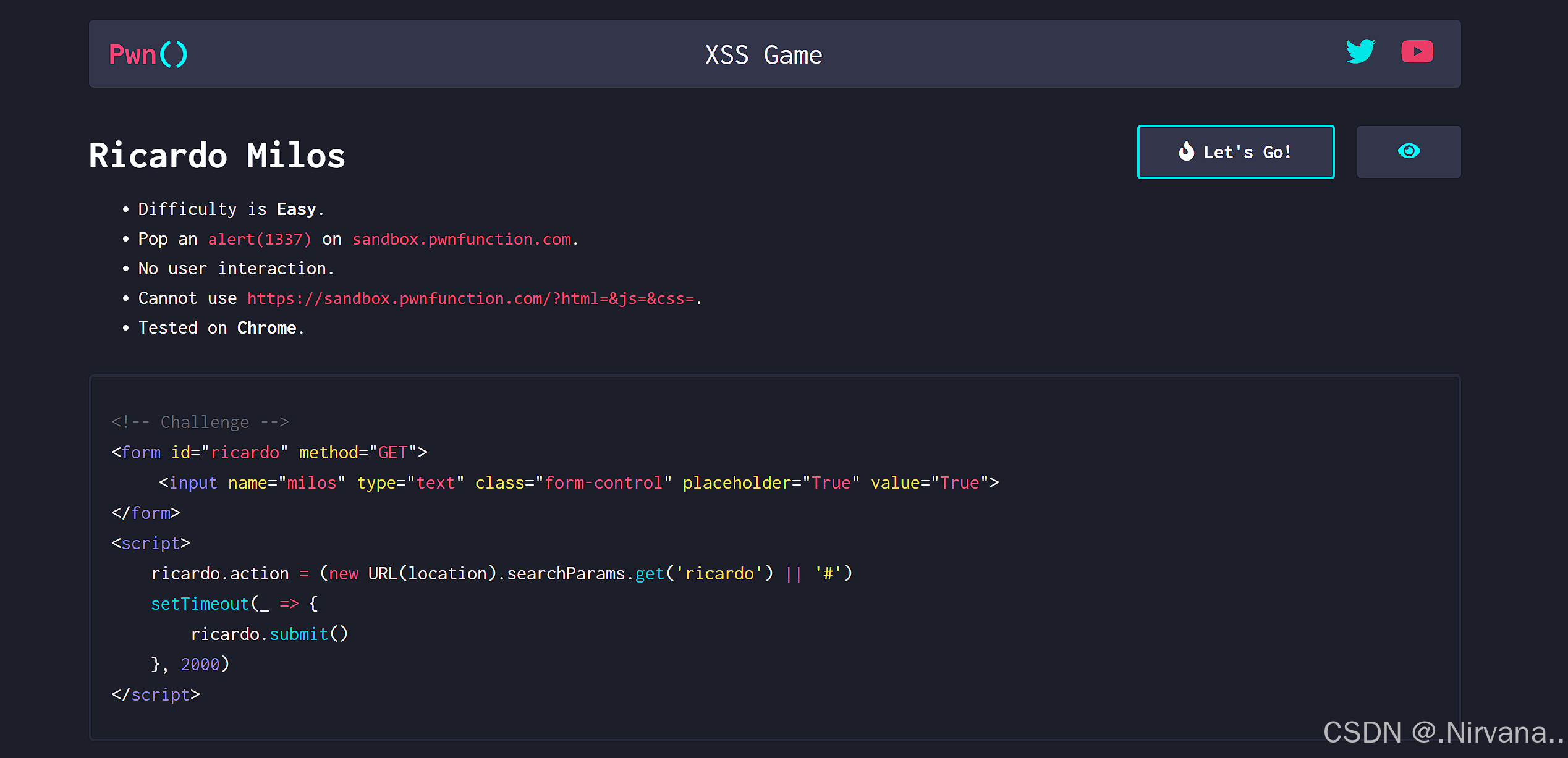The image size is (1568, 758).
Task: Click the ricardo.submit() code line
Action: (x=269, y=634)
